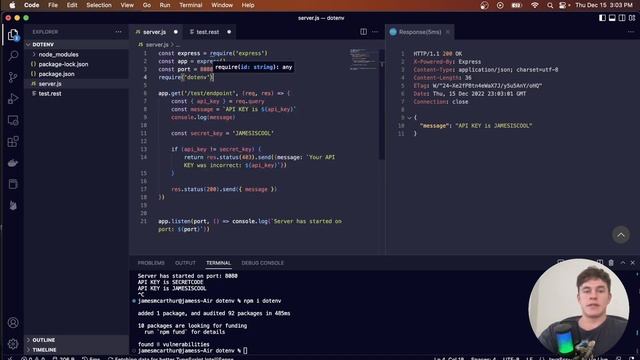Viewport: 640px width, 360px height.
Task: Open the Window menu
Action: pos(222,5)
